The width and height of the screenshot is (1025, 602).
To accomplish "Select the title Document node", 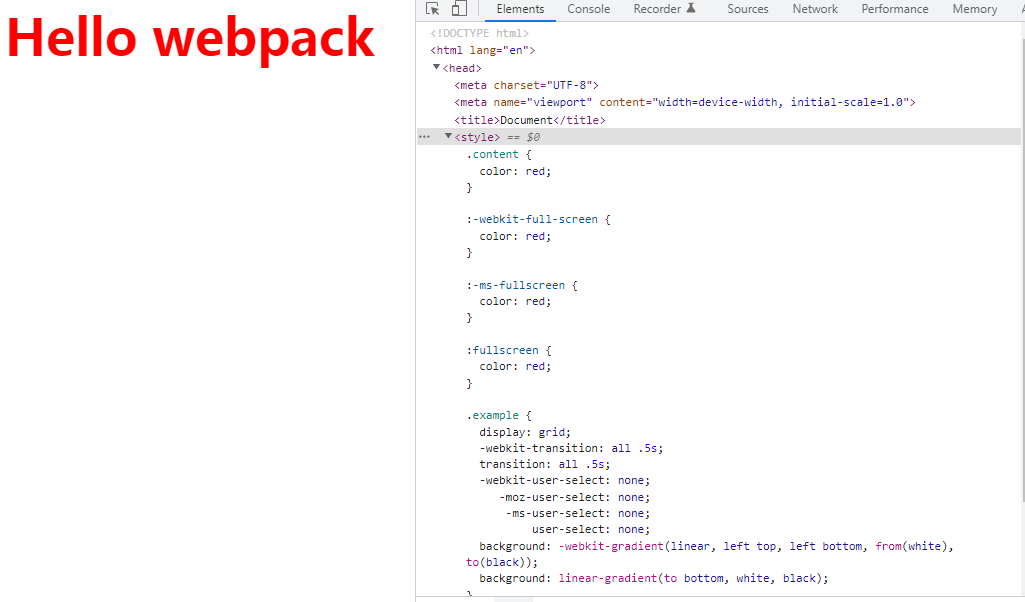I will point(529,120).
